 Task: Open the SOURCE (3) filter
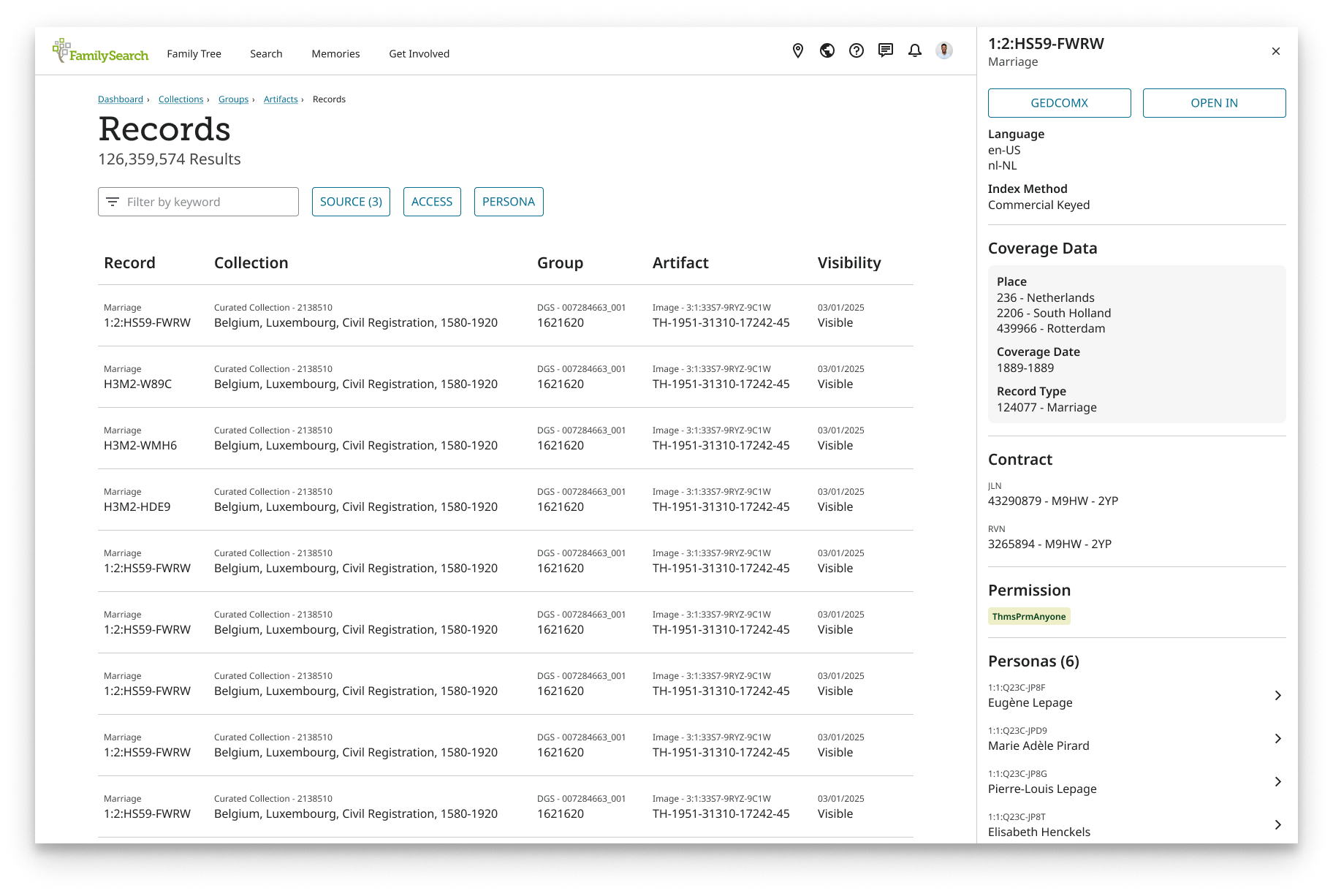pyautogui.click(x=351, y=202)
